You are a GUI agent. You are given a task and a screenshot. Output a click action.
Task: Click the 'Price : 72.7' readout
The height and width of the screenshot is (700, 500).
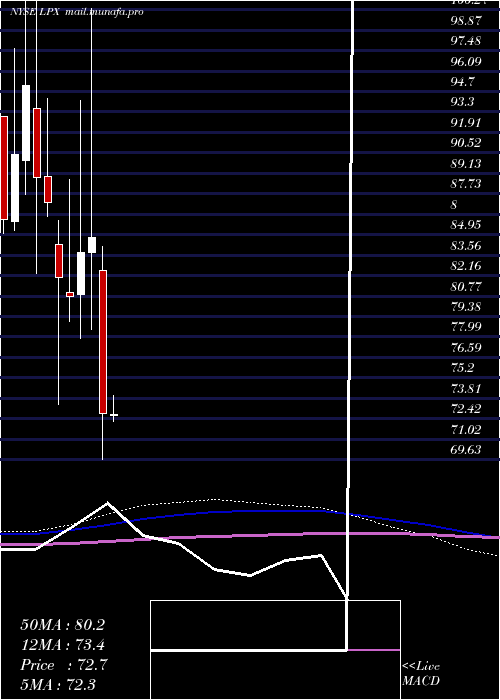click(62, 665)
